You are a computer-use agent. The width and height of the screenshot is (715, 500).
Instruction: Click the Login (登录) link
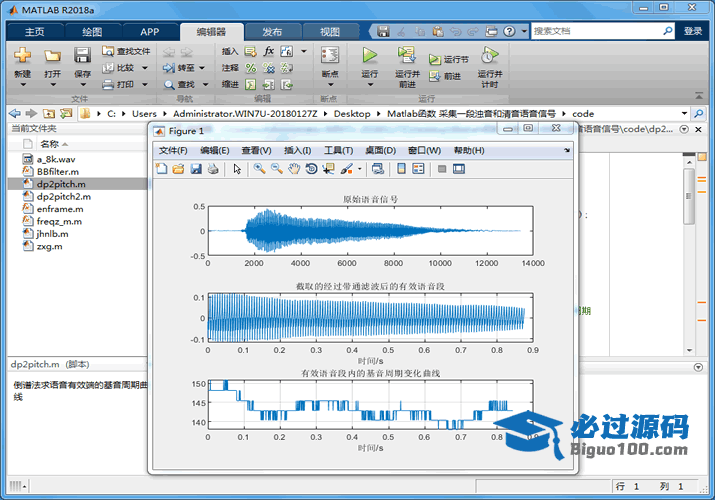(x=693, y=31)
